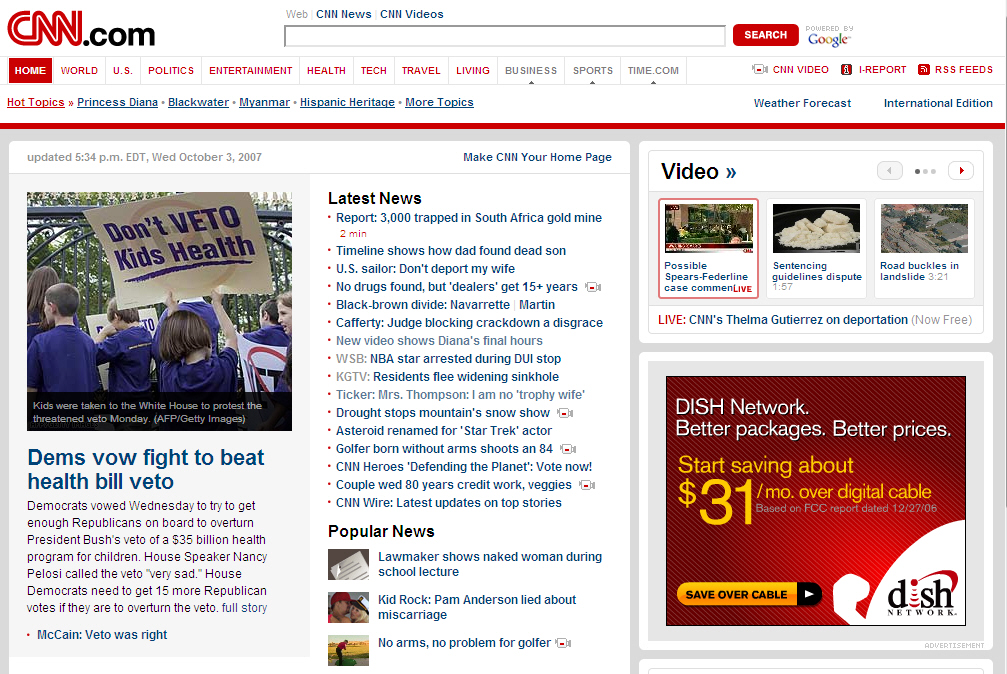The image size is (1007, 674).
Task: Expand the Business menu
Action: coord(531,71)
